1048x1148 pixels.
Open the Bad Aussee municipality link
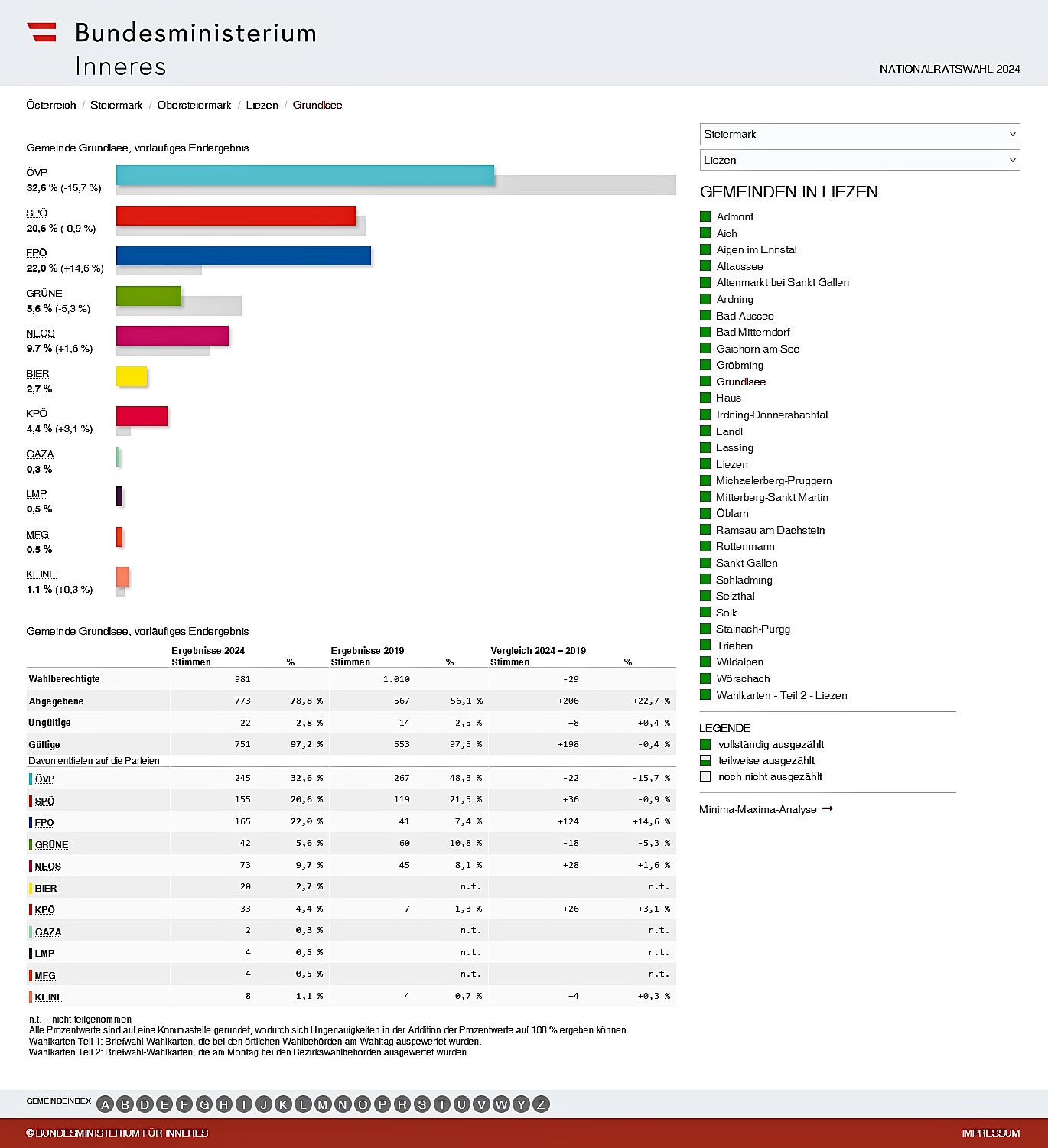[x=744, y=316]
